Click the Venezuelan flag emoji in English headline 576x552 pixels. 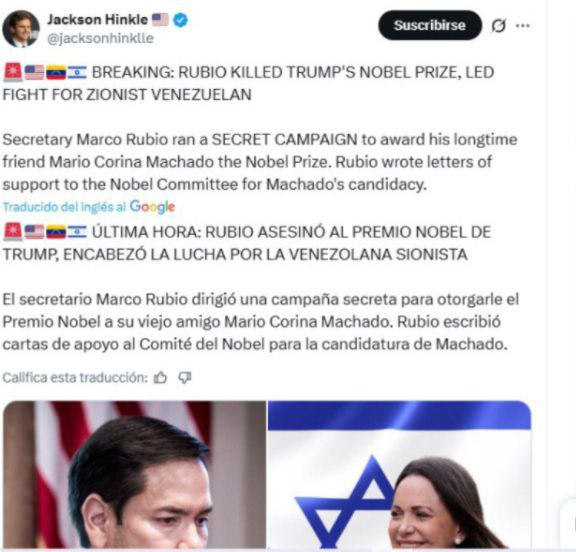tap(56, 72)
